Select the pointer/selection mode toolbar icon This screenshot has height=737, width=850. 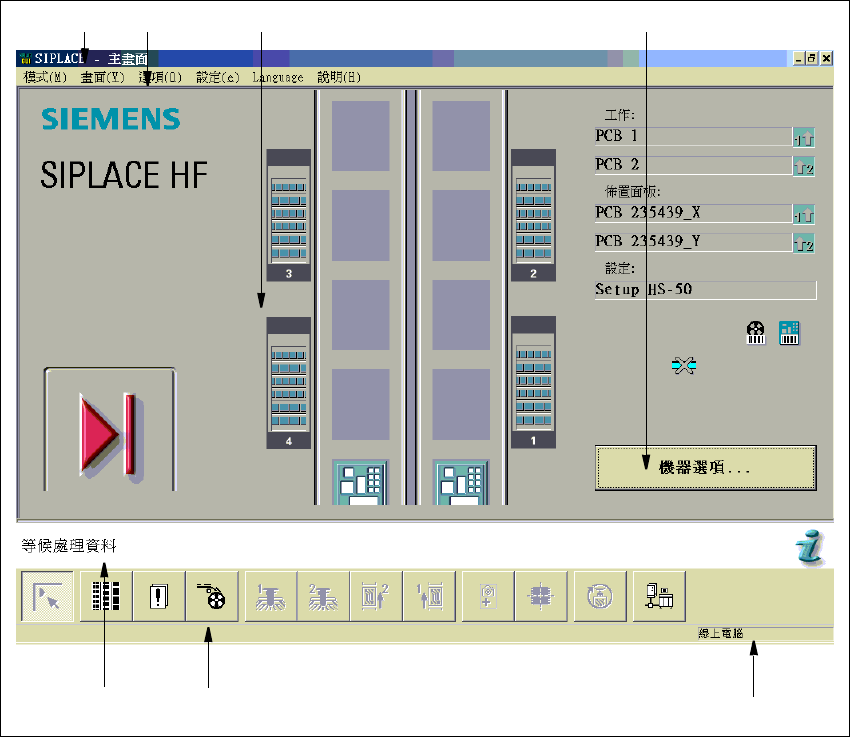(47, 596)
